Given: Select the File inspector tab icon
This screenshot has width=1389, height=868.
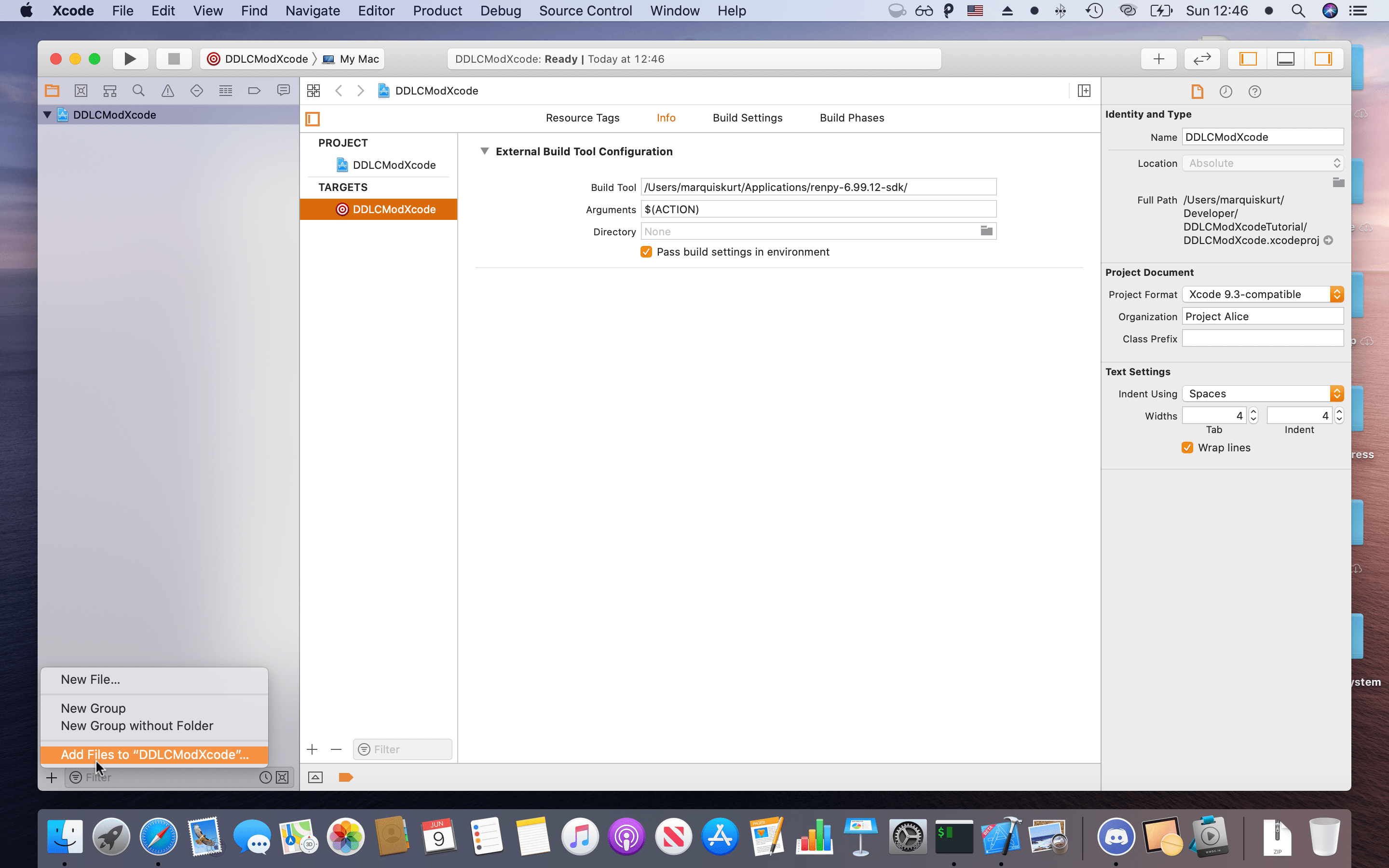Looking at the screenshot, I should point(1198,91).
